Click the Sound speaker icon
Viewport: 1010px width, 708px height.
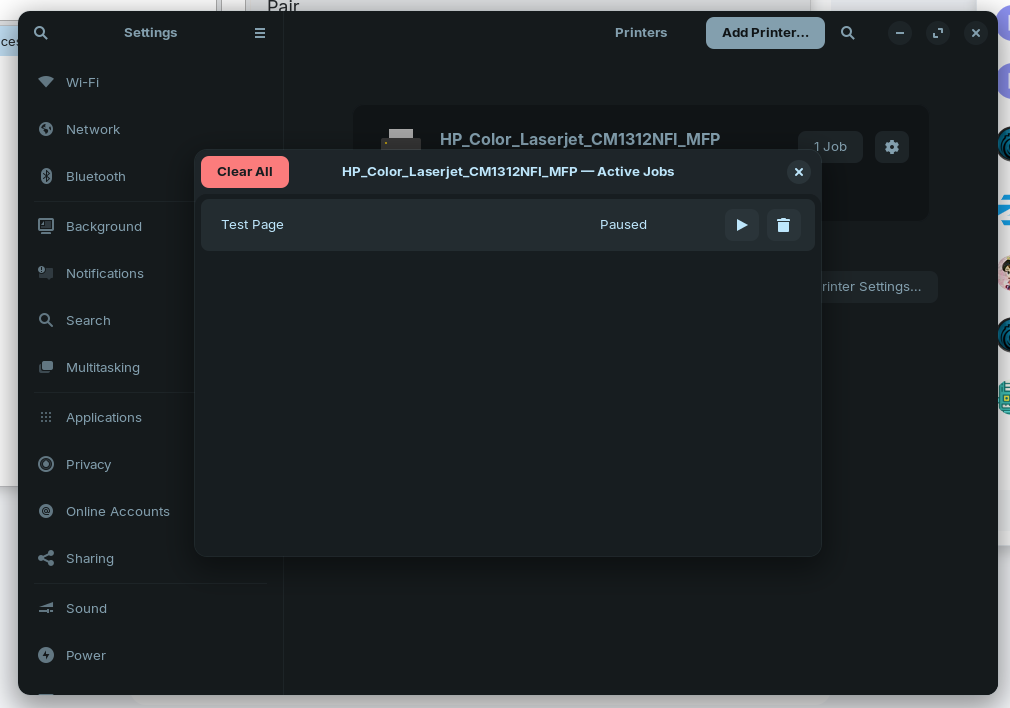pos(46,608)
